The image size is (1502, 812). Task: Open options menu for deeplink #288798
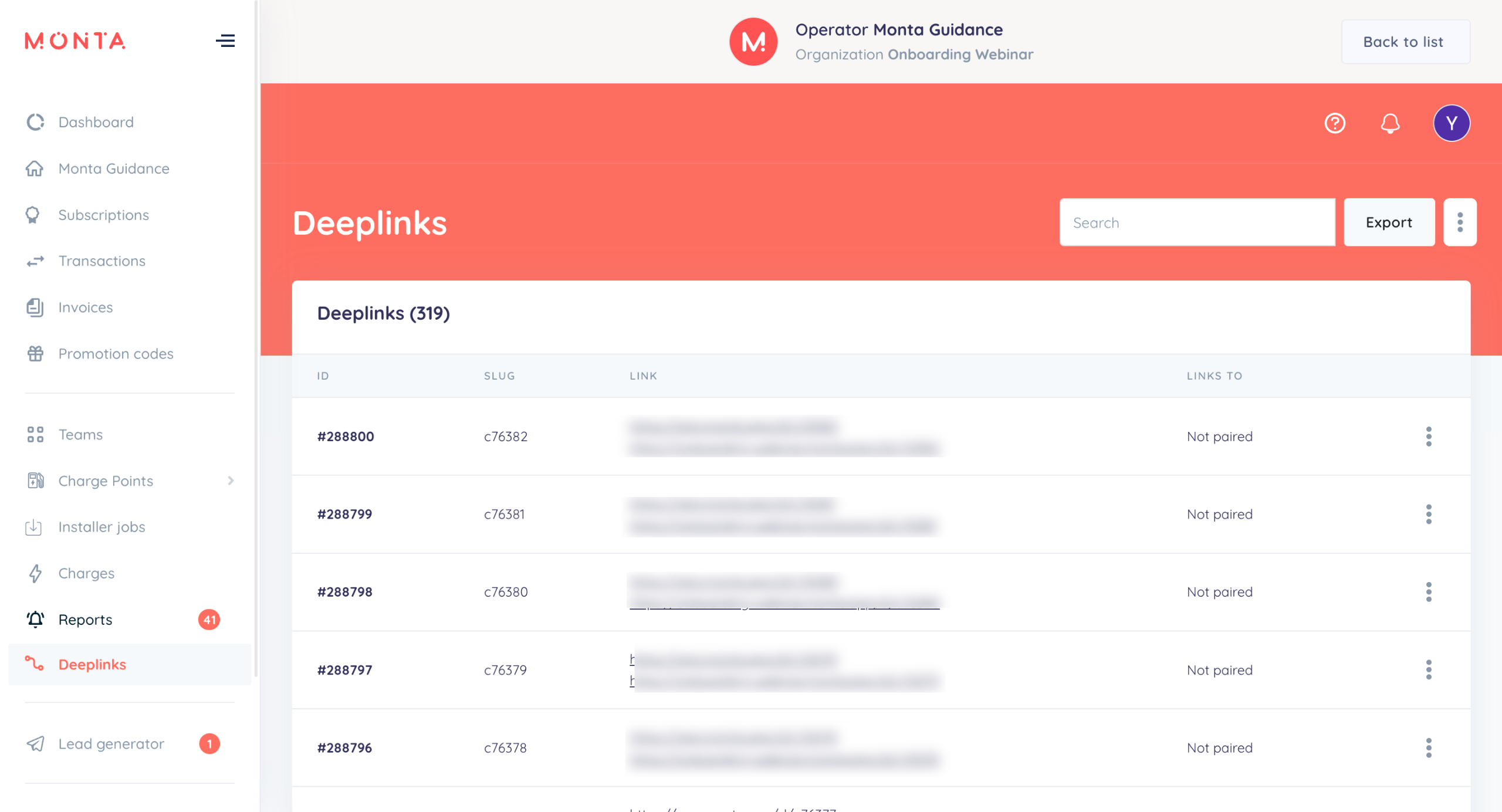pos(1429,592)
